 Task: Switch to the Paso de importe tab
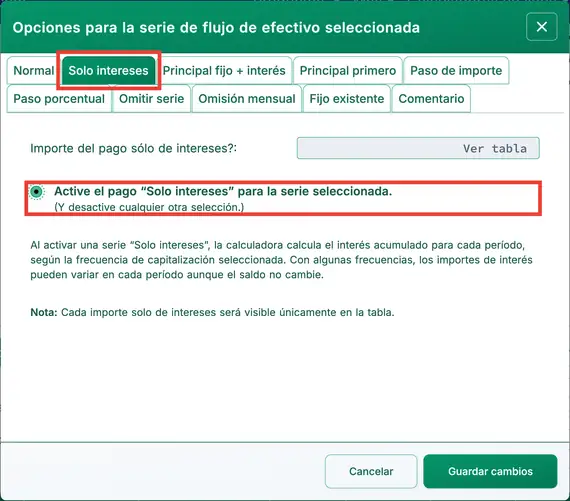[x=456, y=71]
